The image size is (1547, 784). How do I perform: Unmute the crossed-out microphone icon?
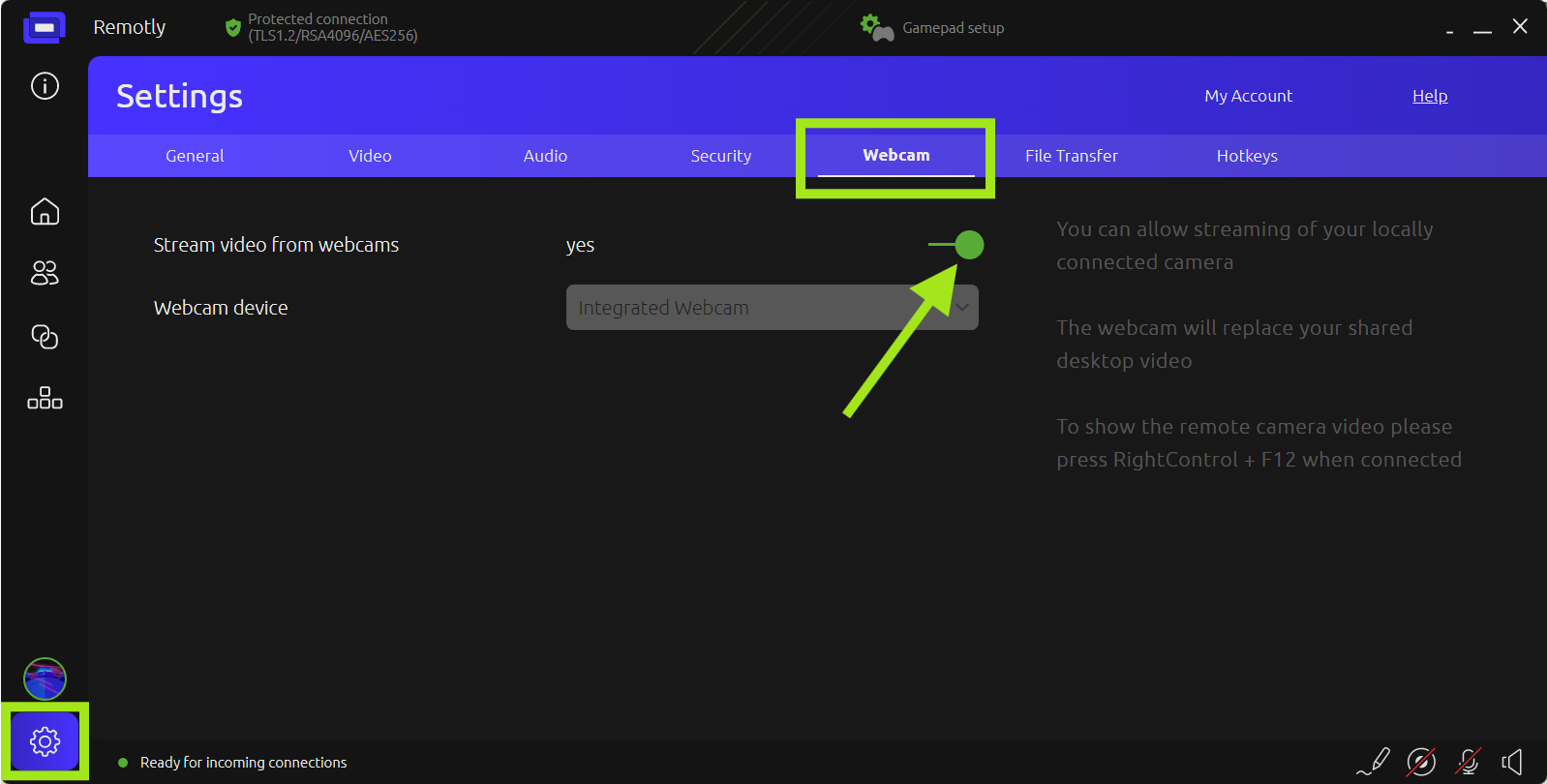pyautogui.click(x=1468, y=762)
